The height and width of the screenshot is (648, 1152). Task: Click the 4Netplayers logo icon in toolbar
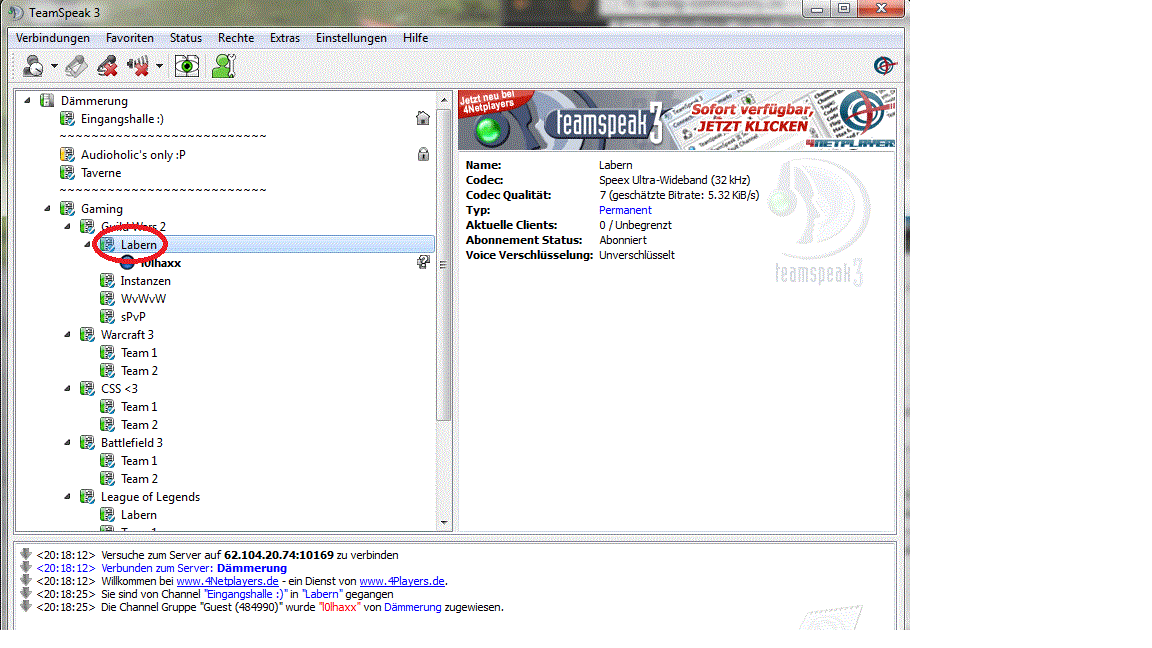884,66
